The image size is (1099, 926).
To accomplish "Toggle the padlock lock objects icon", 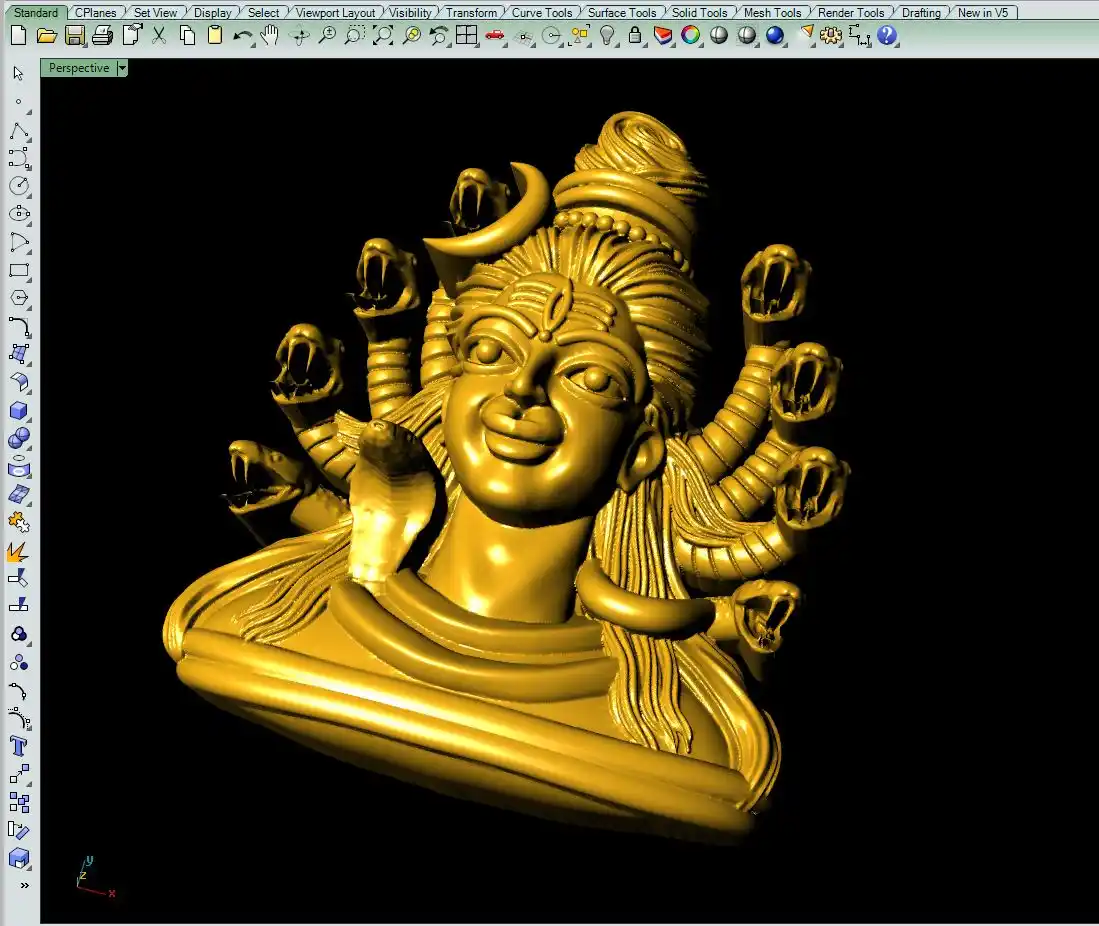I will (x=635, y=35).
